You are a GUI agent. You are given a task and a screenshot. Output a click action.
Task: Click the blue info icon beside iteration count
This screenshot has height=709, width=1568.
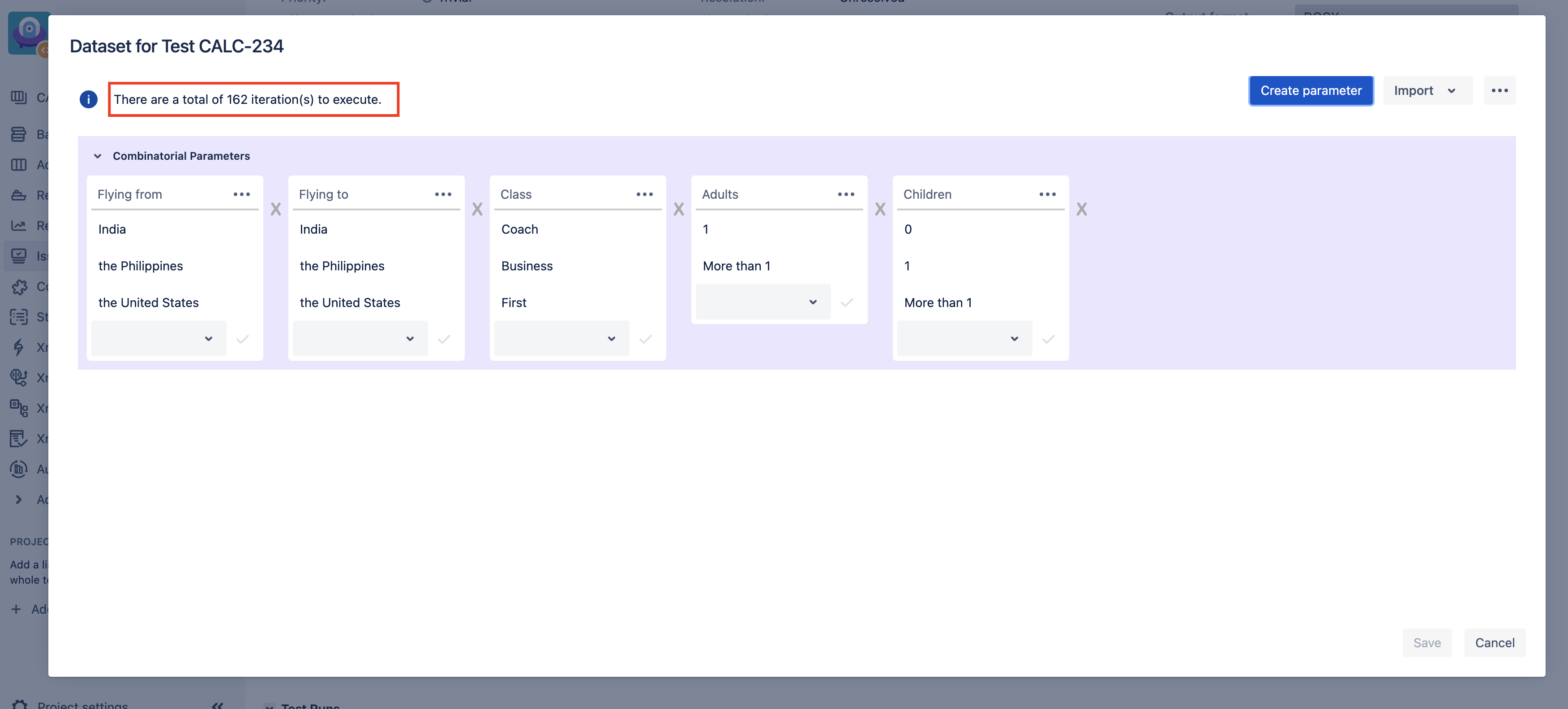[x=88, y=99]
